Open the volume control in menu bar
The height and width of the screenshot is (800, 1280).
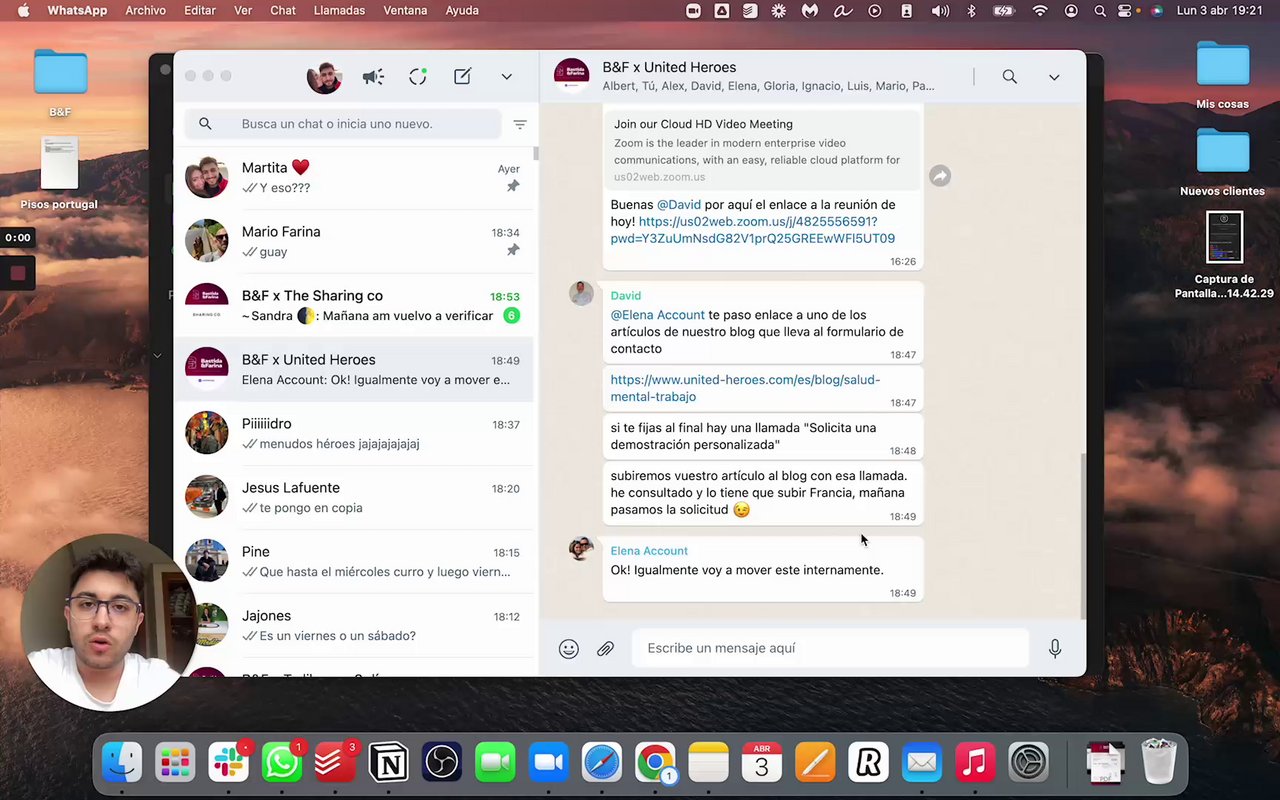pos(940,11)
